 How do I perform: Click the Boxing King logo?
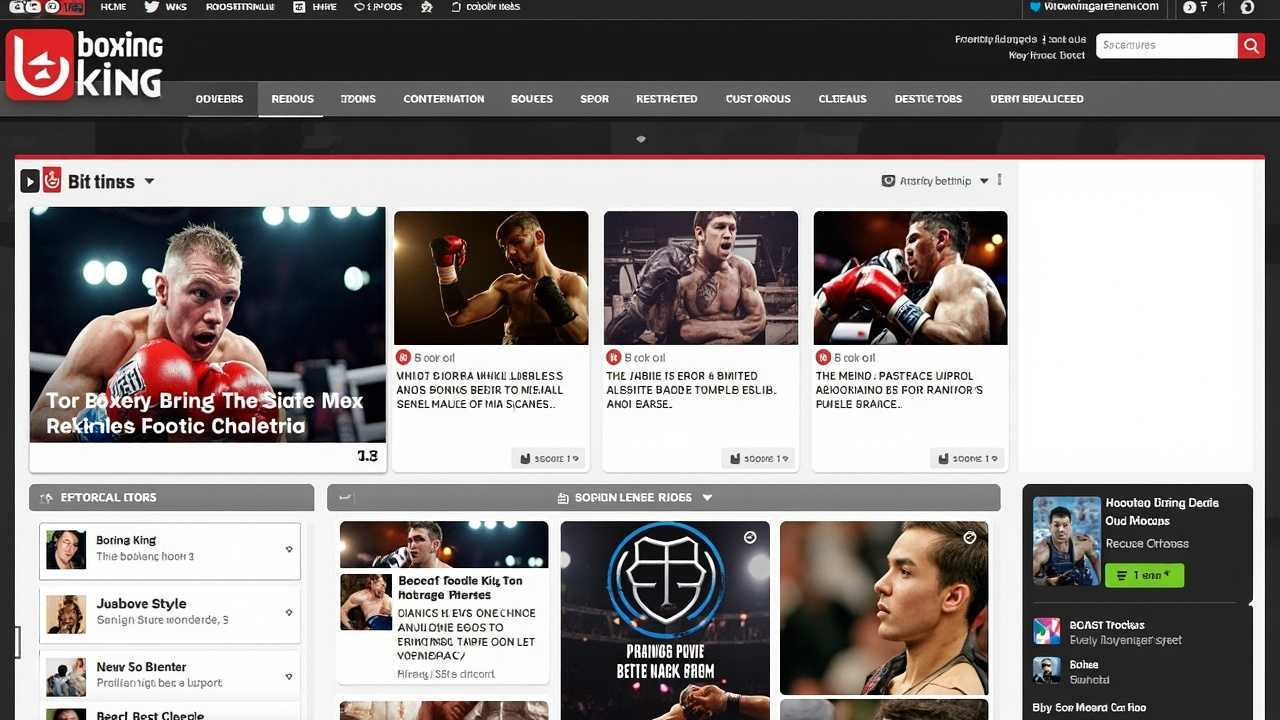pos(85,64)
